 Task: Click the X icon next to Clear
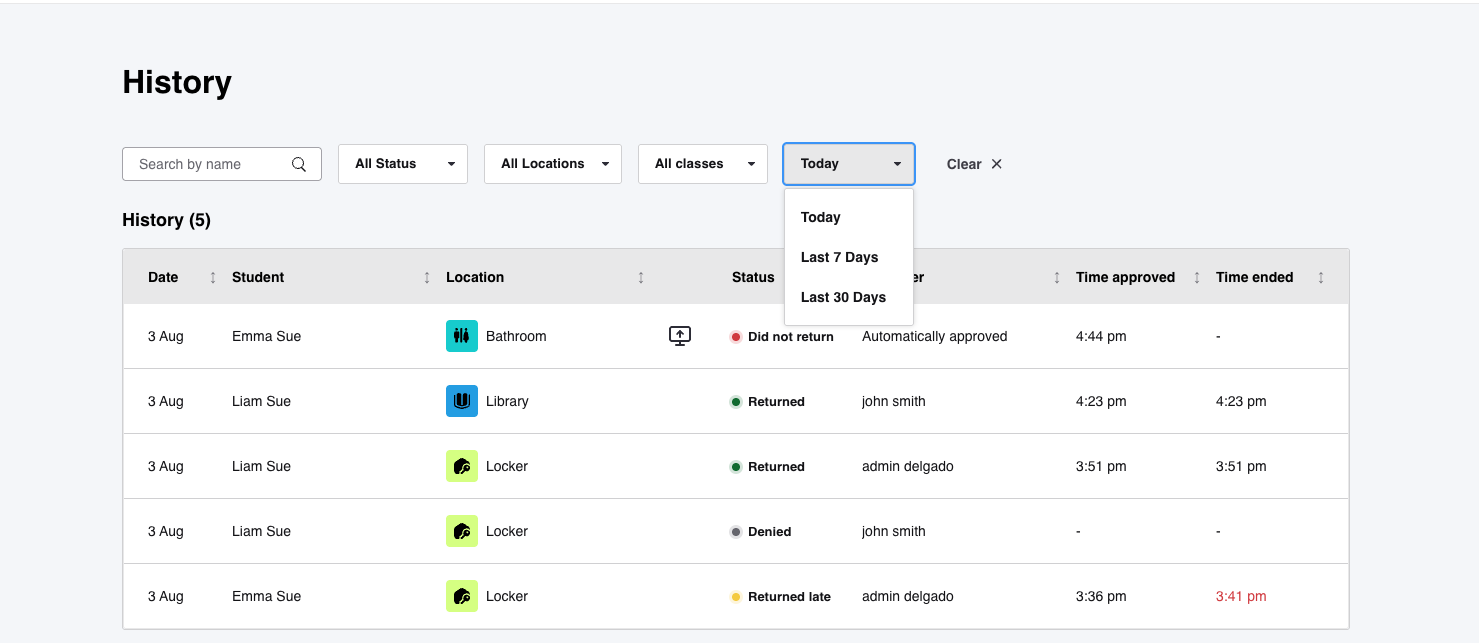[x=996, y=164]
